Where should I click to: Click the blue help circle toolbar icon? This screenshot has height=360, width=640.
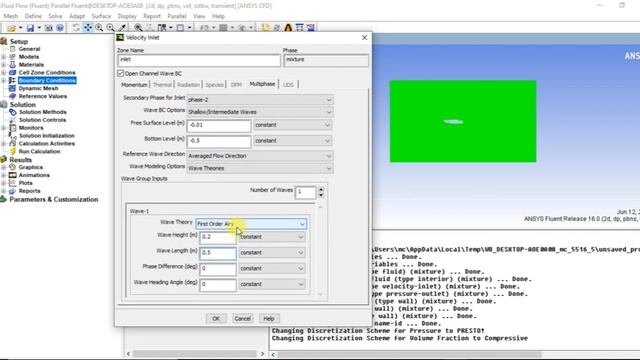(60, 28)
